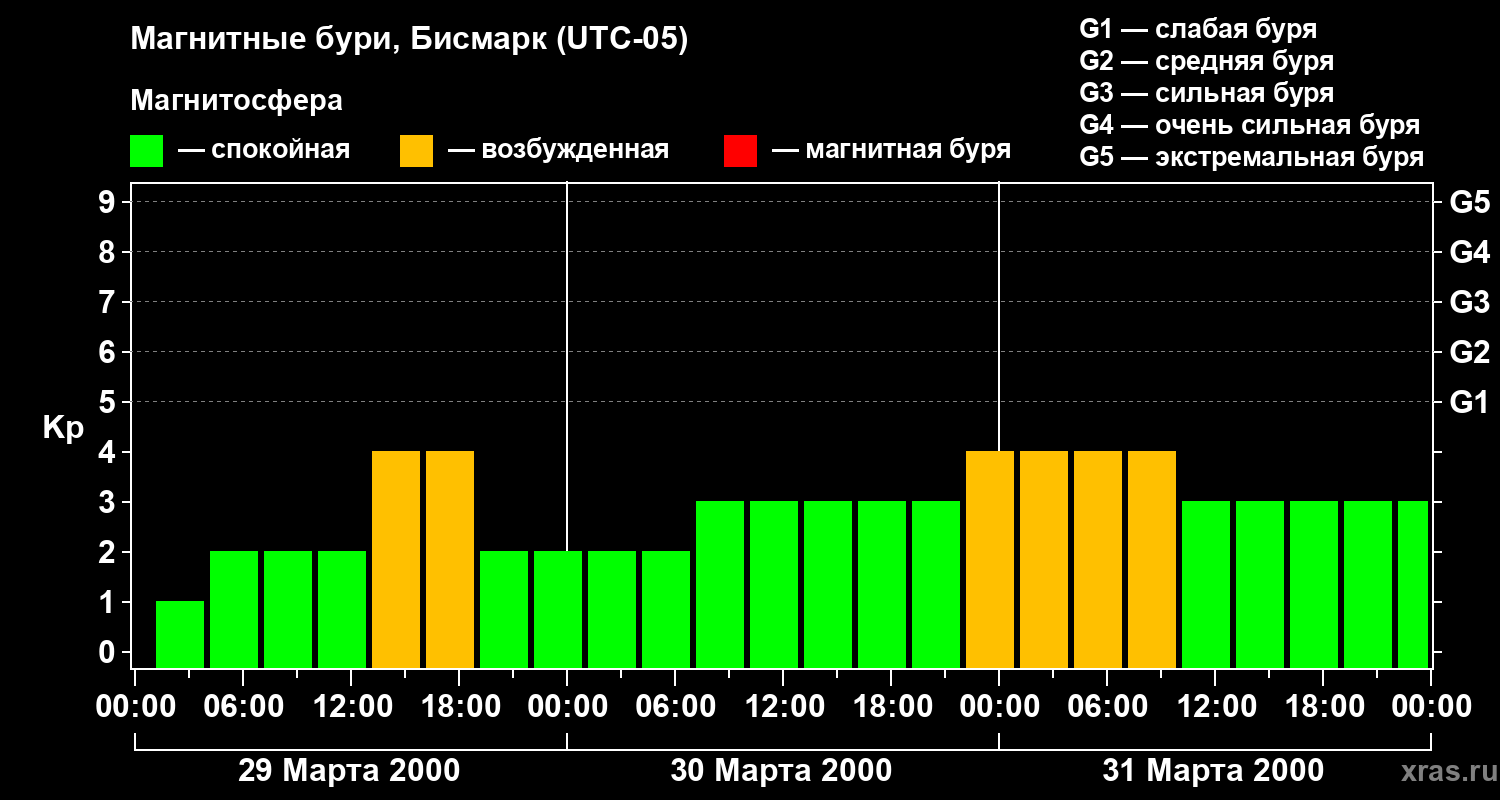Click the 'Kp' axis title
1500x800 pixels.
[63, 428]
